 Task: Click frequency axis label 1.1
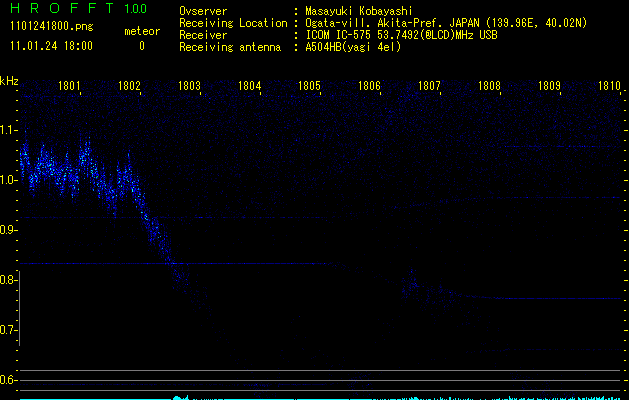click(8, 130)
